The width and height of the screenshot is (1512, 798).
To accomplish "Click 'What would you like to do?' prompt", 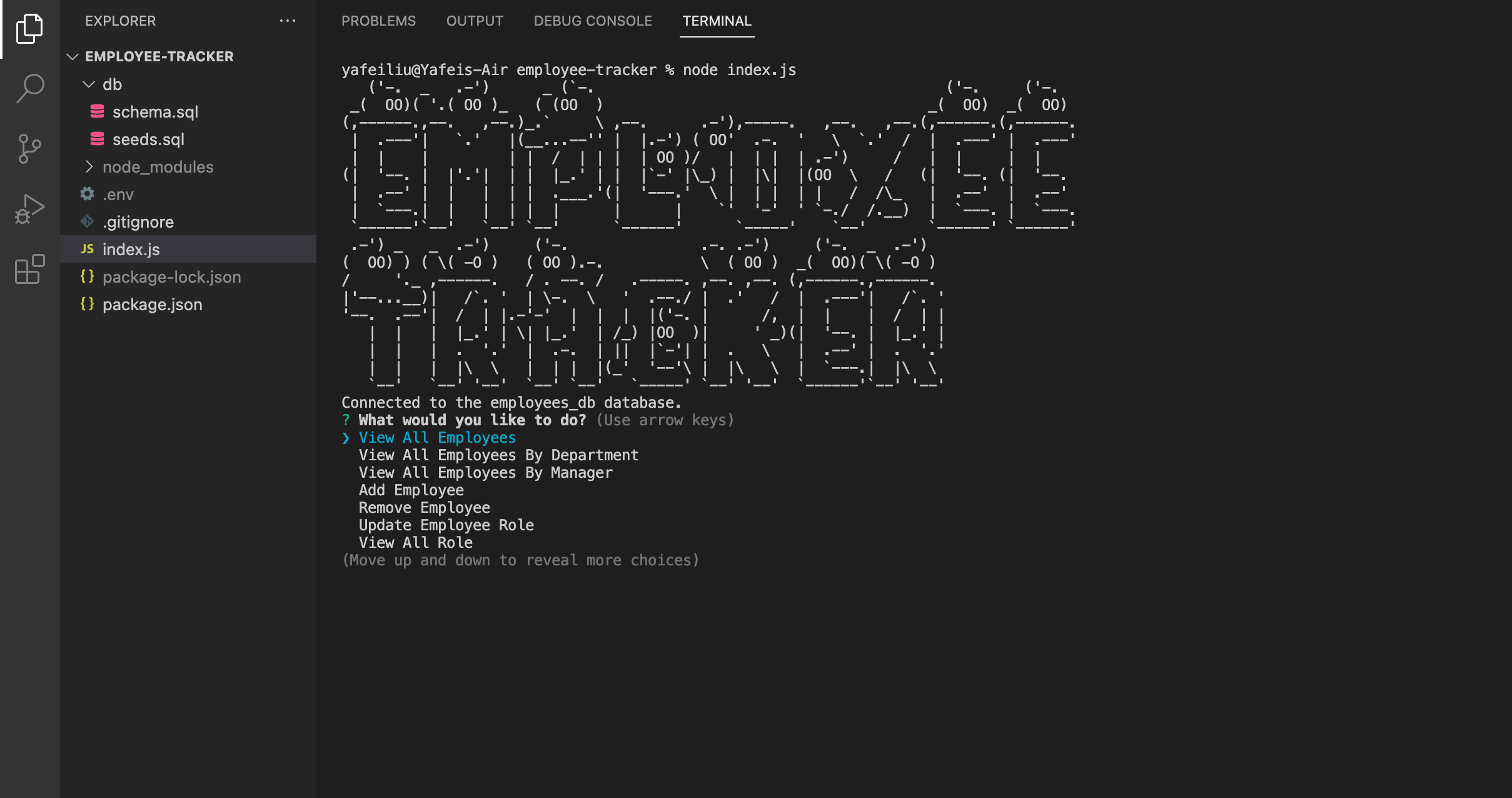I will [x=472, y=420].
